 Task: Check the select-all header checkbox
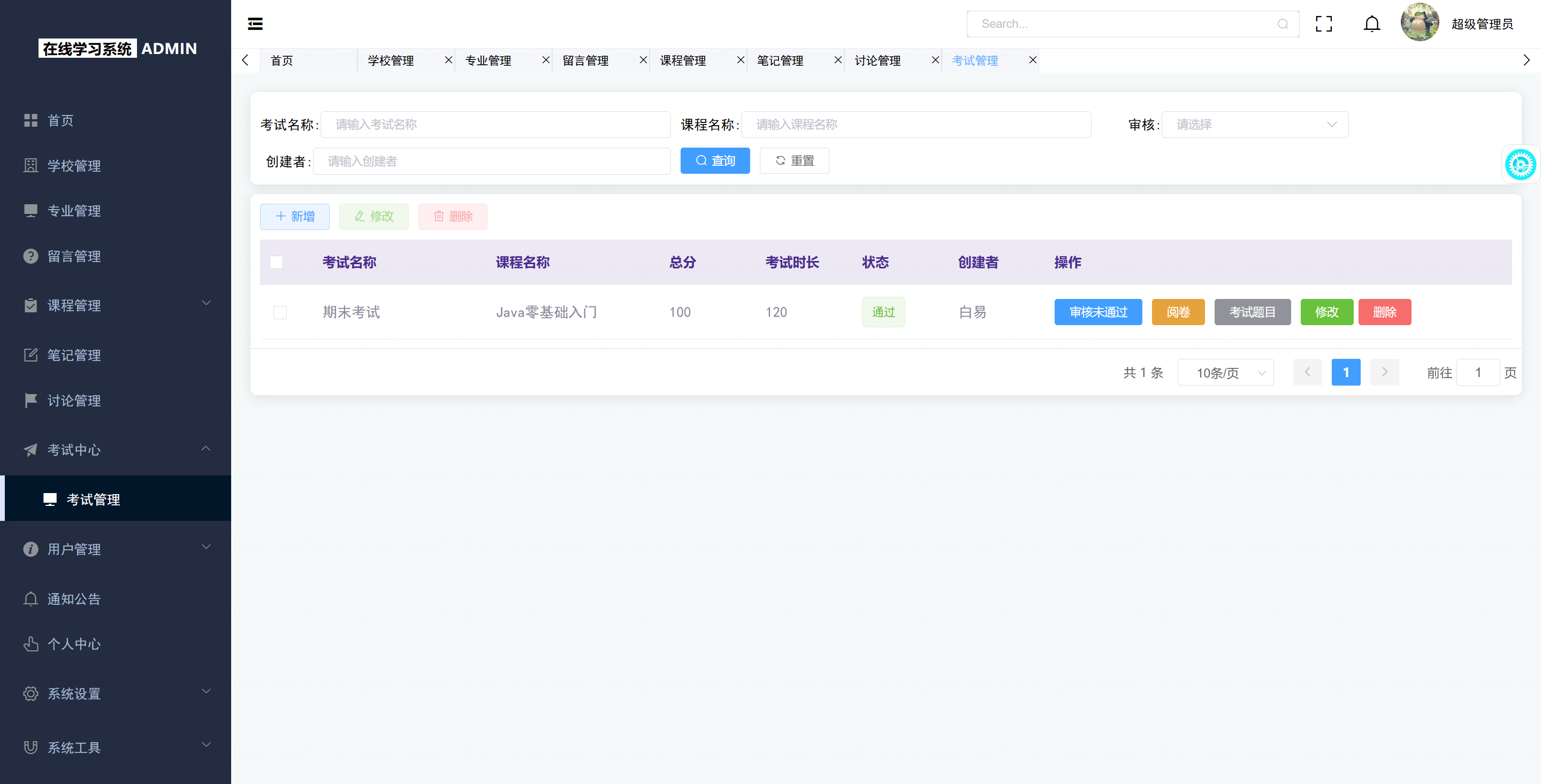coord(277,262)
